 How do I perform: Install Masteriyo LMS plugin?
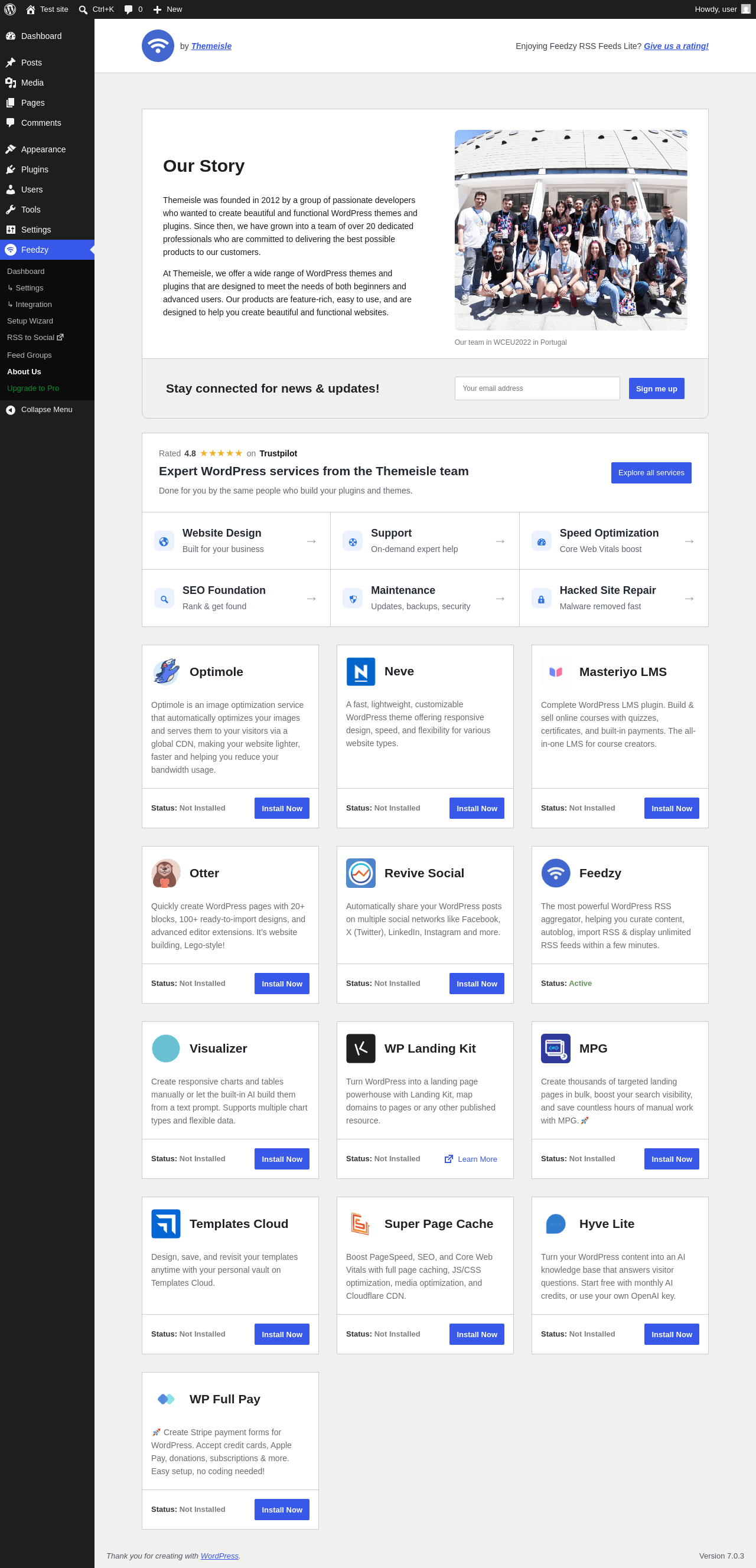click(672, 808)
